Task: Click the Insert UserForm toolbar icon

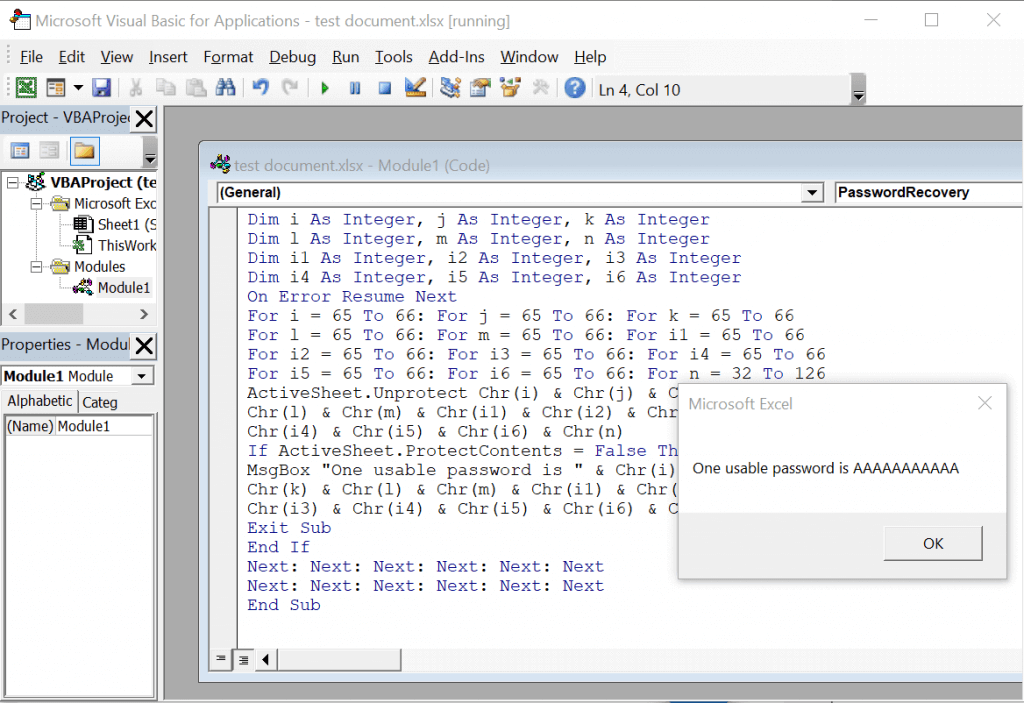Action: [56, 88]
